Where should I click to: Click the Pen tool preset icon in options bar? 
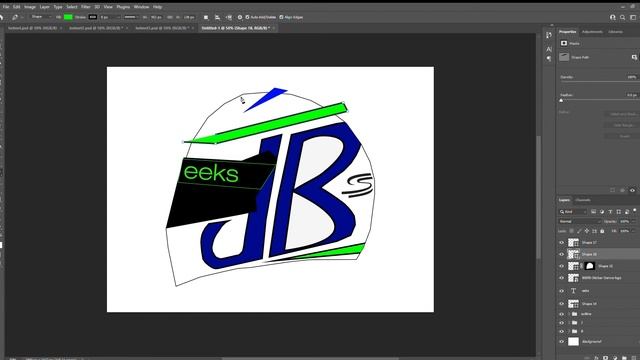tap(15, 17)
